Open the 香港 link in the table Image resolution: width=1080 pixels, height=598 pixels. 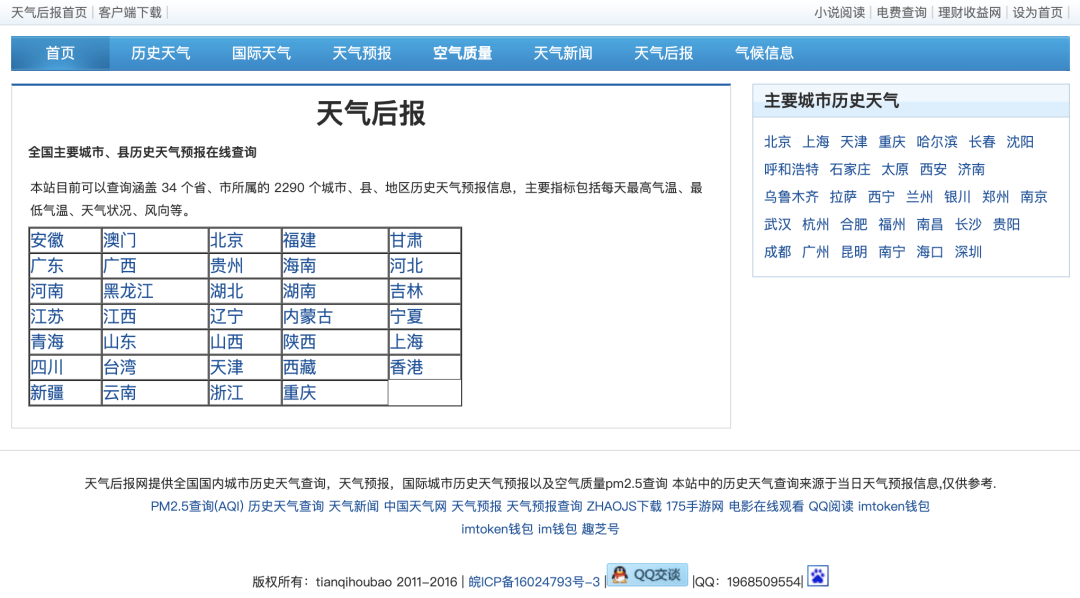(406, 368)
